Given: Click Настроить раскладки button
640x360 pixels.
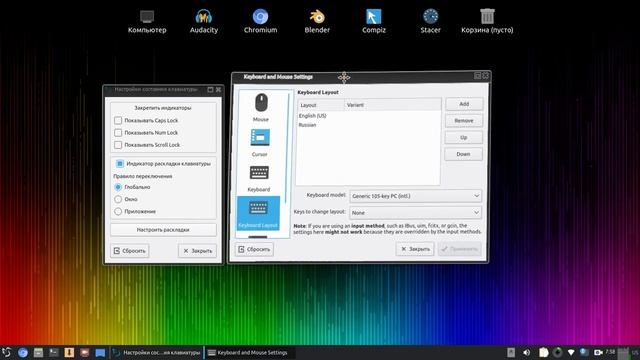Looking at the screenshot, I should click(163, 230).
